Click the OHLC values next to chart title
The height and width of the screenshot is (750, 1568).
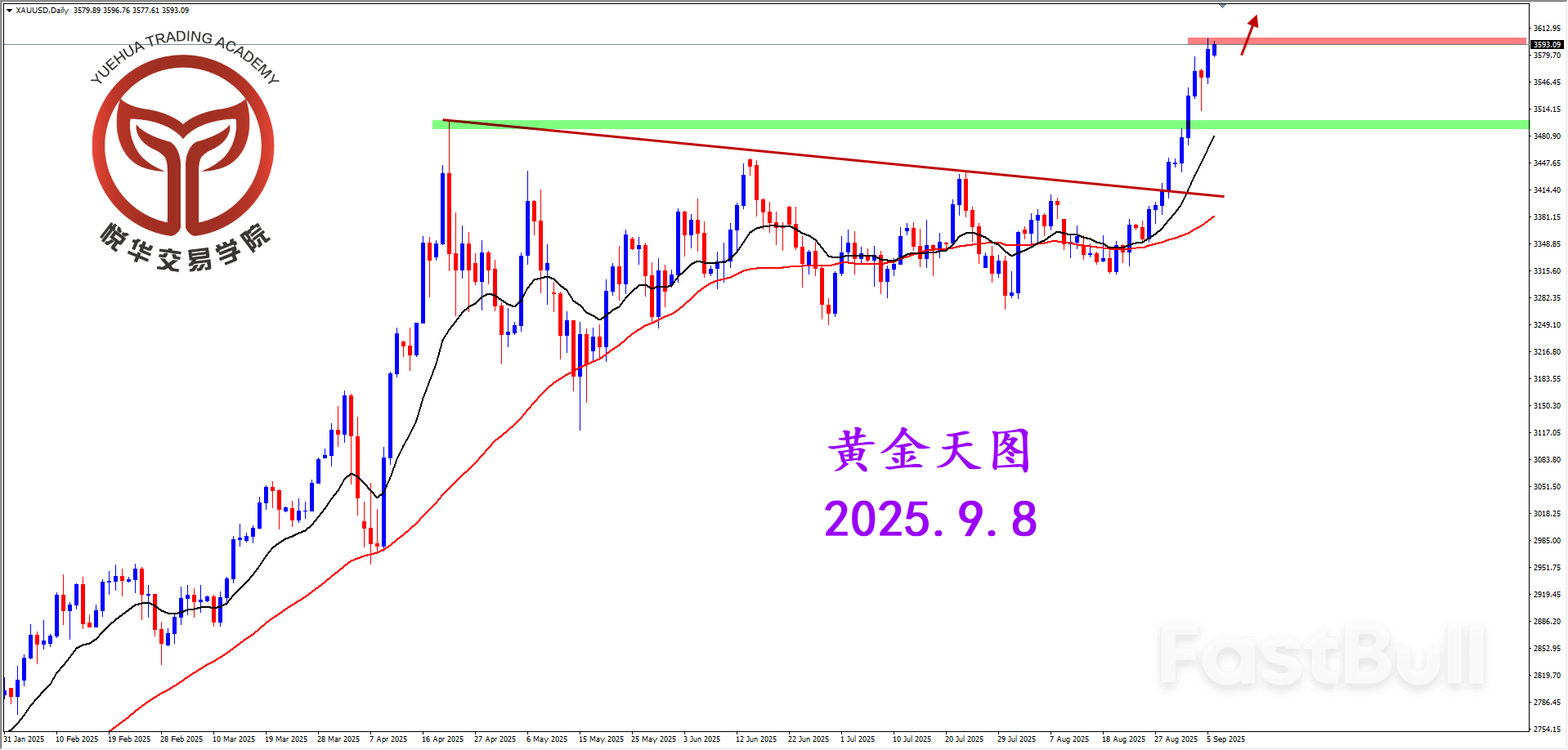131,11
